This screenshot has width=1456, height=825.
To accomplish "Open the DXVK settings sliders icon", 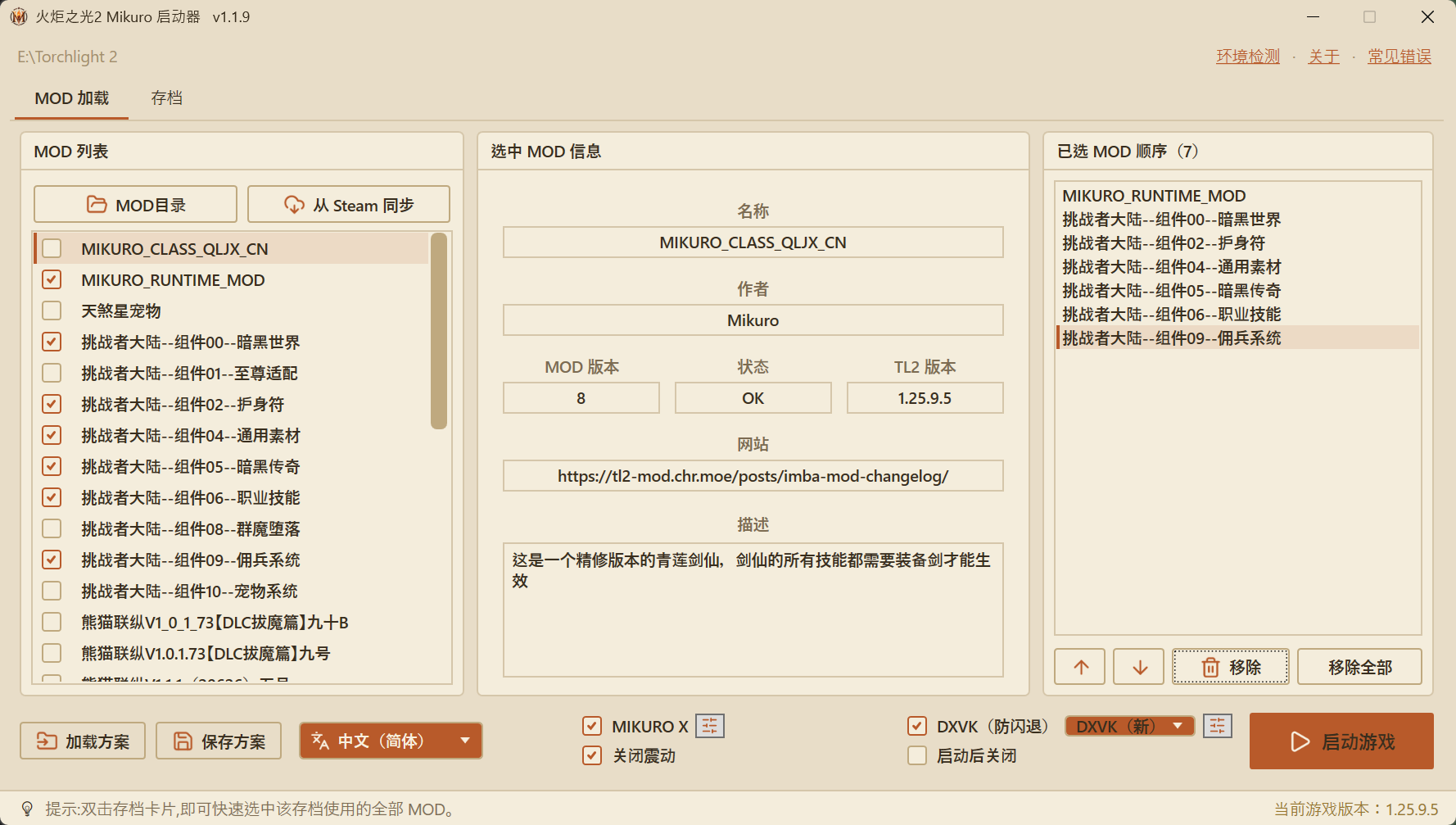I will point(1218,726).
